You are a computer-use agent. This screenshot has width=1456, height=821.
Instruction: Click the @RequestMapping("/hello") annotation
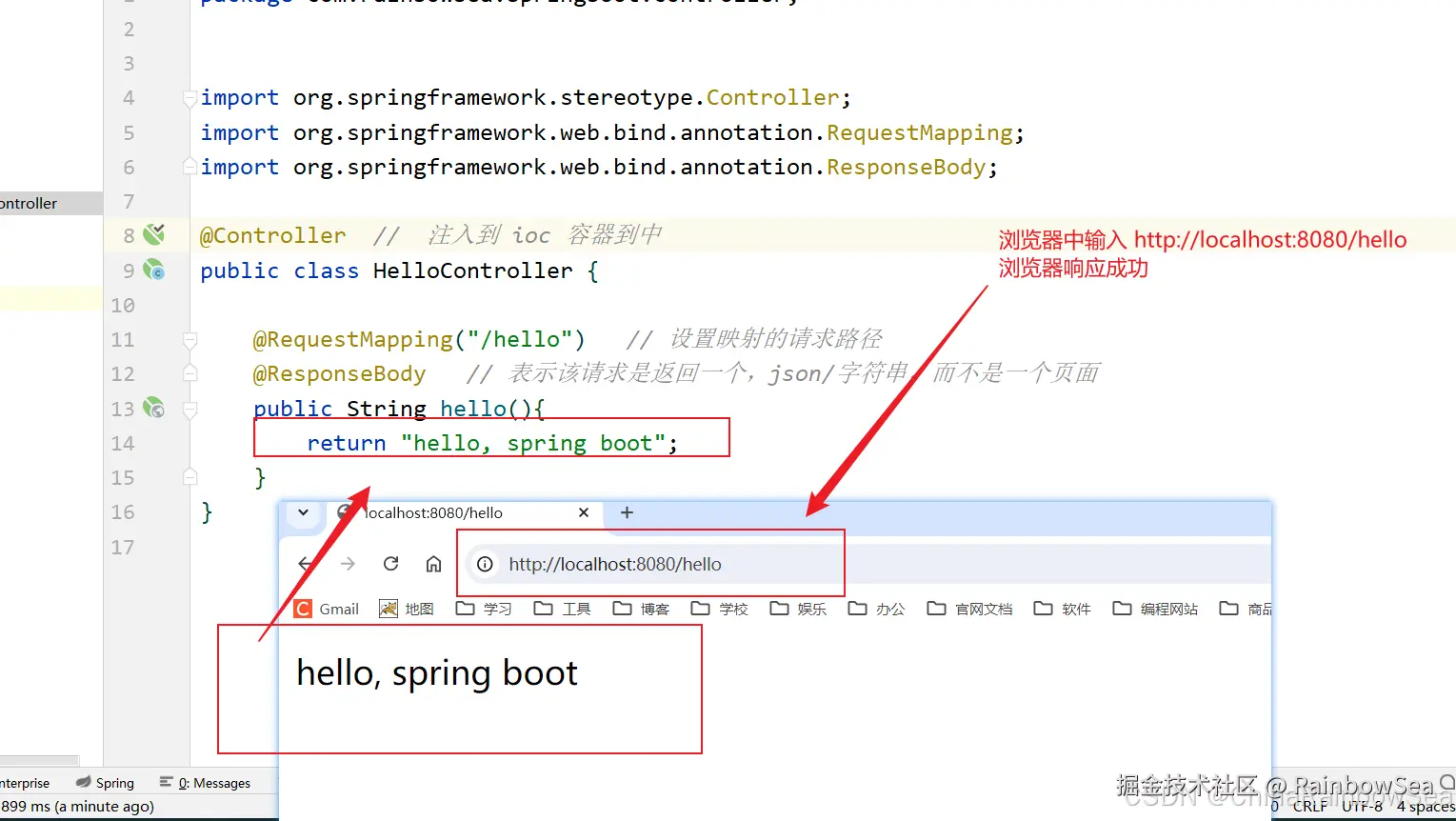[419, 339]
